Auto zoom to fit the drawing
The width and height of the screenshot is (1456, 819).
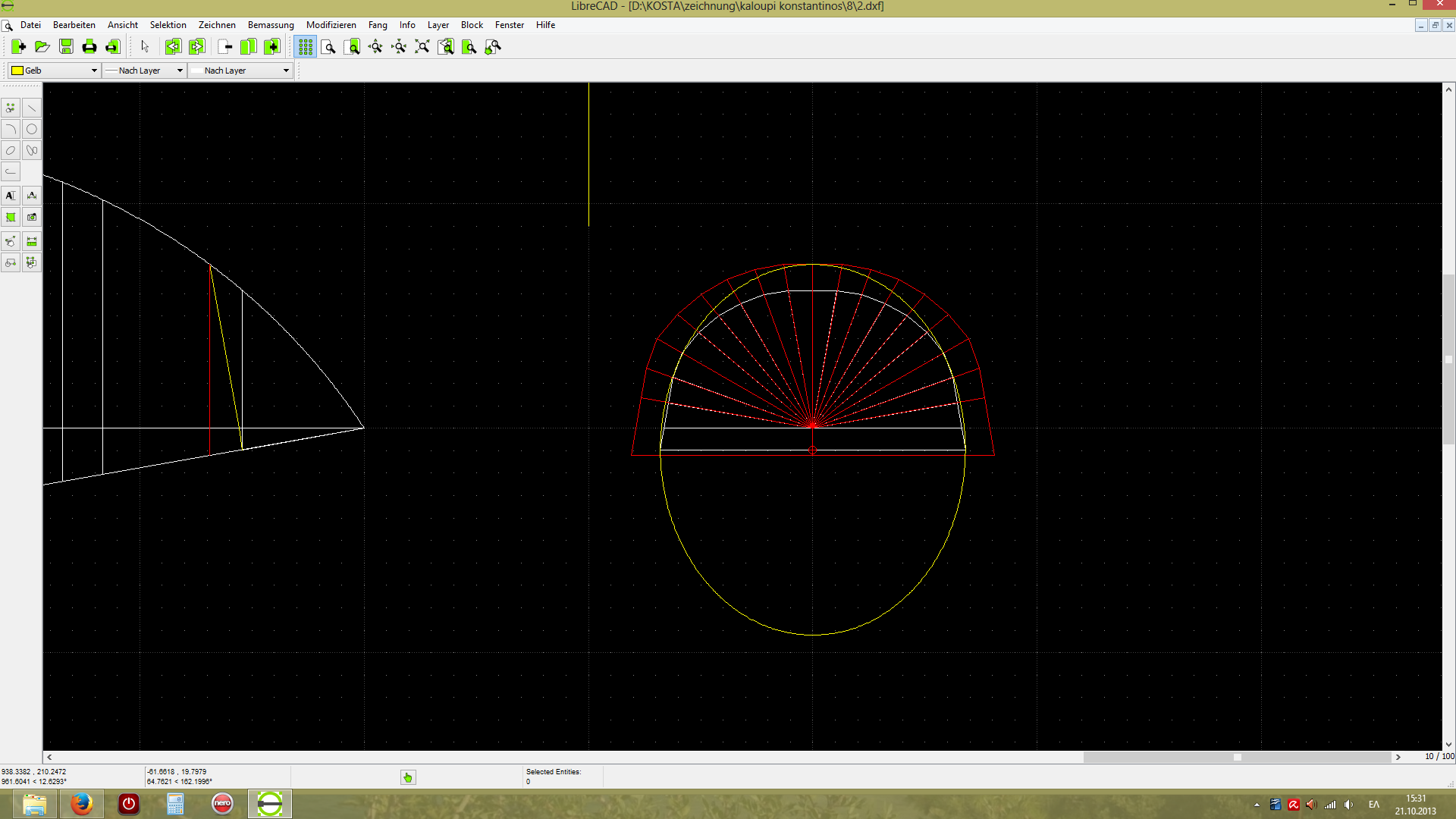[x=422, y=47]
